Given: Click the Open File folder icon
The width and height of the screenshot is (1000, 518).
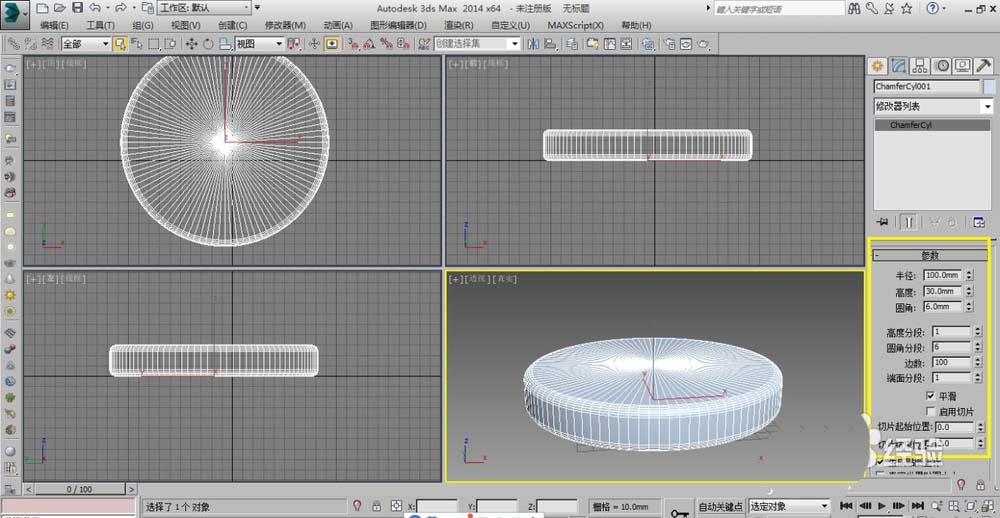Looking at the screenshot, I should pyautogui.click(x=60, y=8).
